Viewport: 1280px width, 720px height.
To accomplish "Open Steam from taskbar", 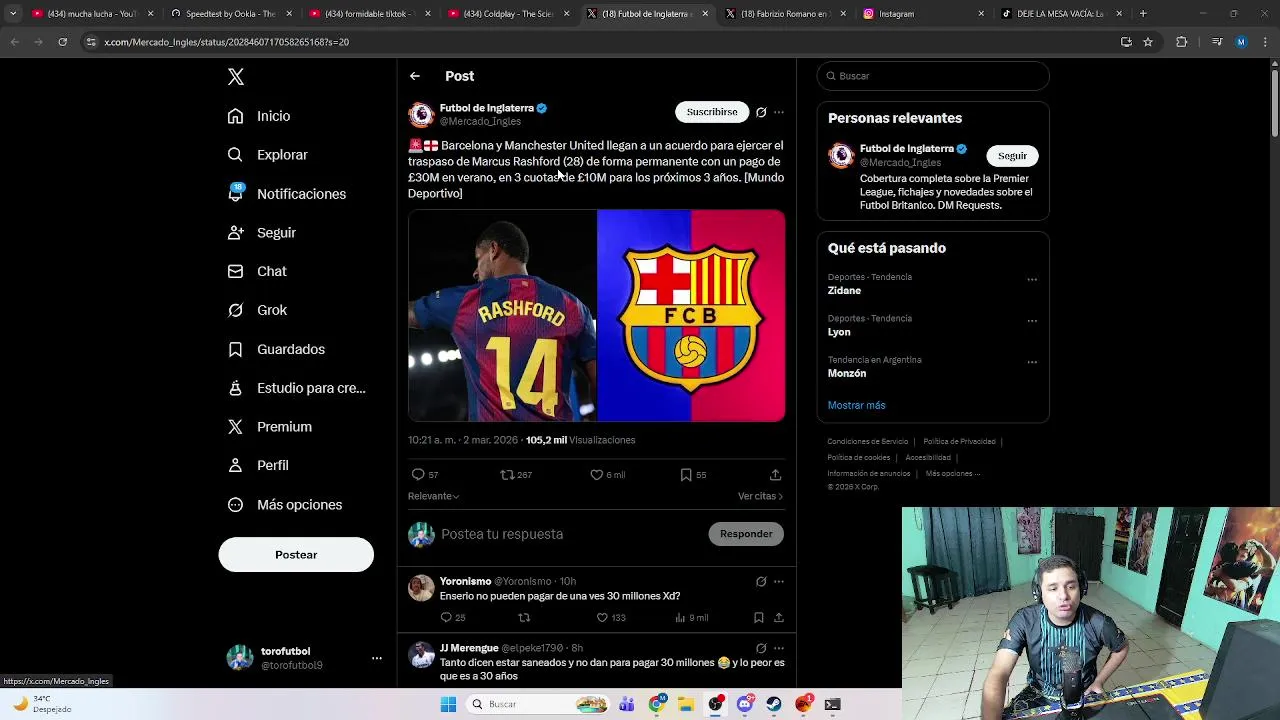I will [774, 704].
